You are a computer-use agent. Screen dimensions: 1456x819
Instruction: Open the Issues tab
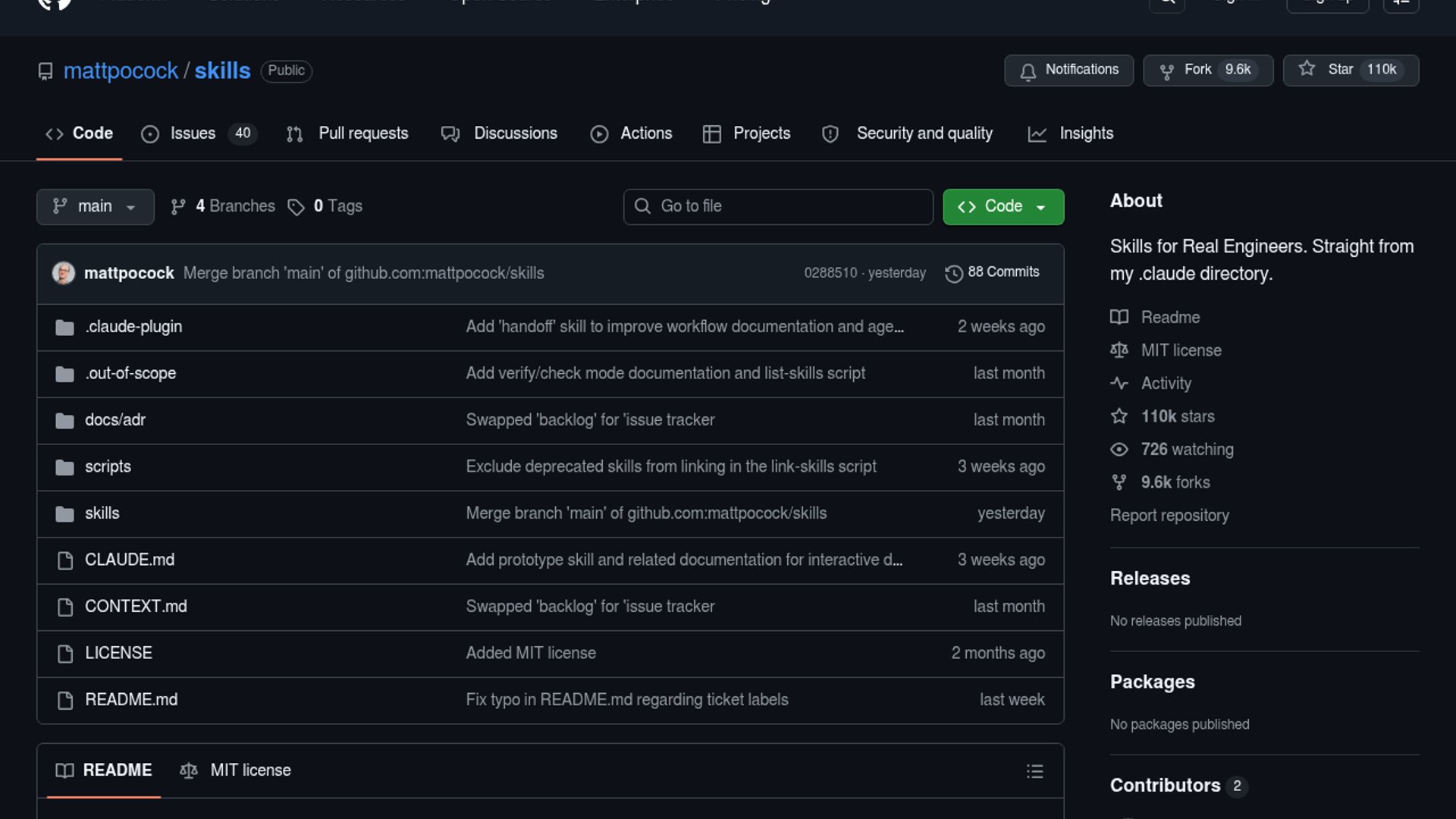(x=199, y=133)
